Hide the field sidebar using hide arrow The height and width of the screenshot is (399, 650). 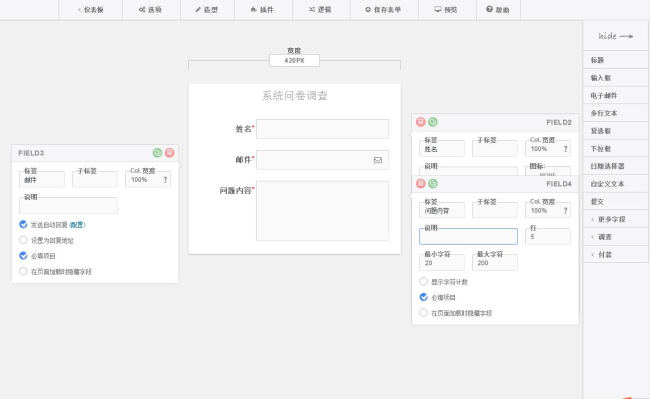[x=616, y=36]
